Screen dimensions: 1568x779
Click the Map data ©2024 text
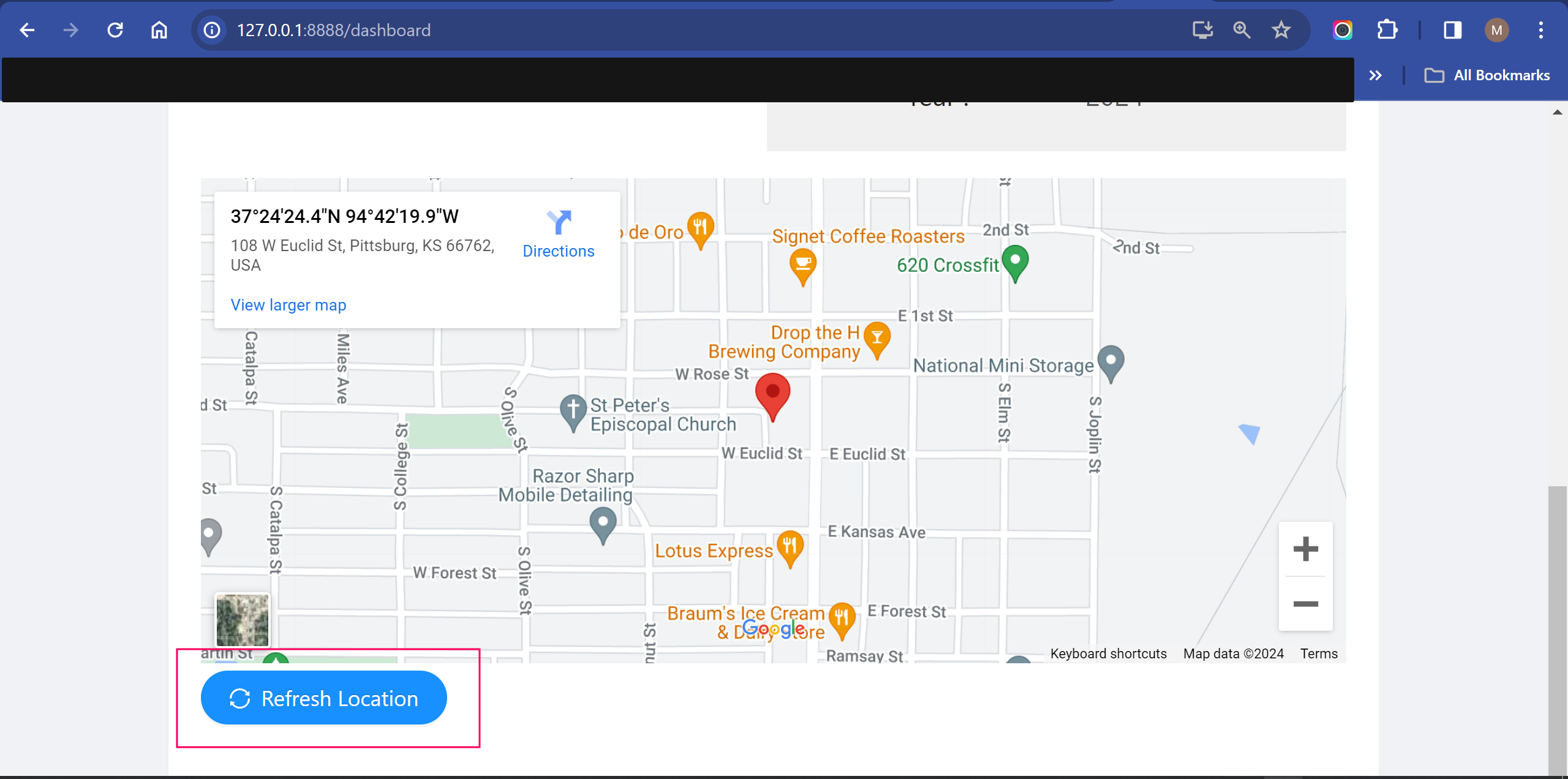pos(1233,653)
